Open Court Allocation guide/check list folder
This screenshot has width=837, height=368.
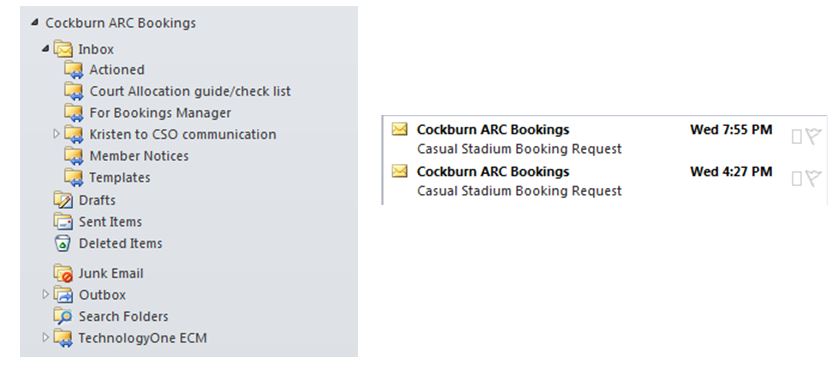click(178, 91)
